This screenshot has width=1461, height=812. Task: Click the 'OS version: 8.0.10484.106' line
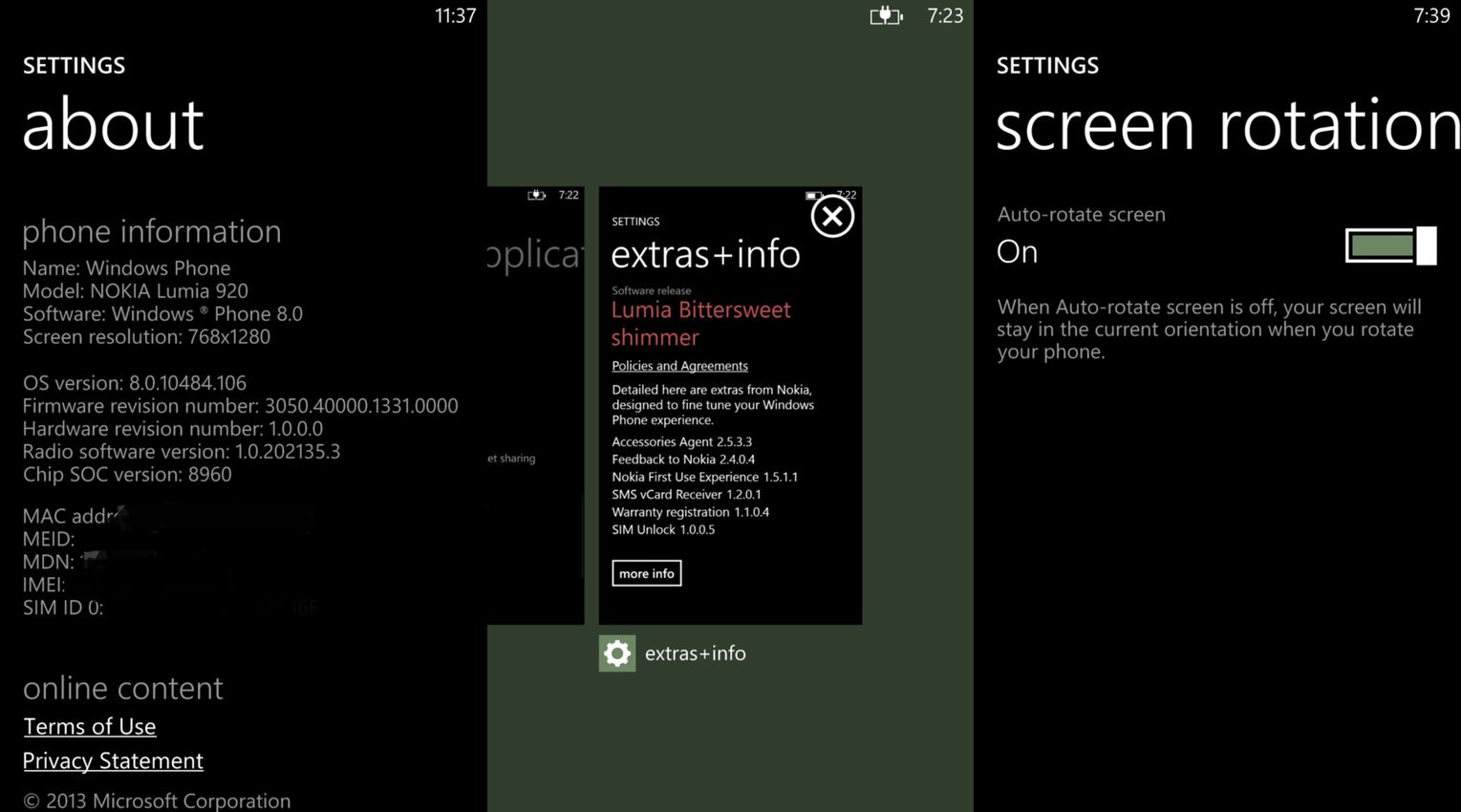pyautogui.click(x=135, y=383)
